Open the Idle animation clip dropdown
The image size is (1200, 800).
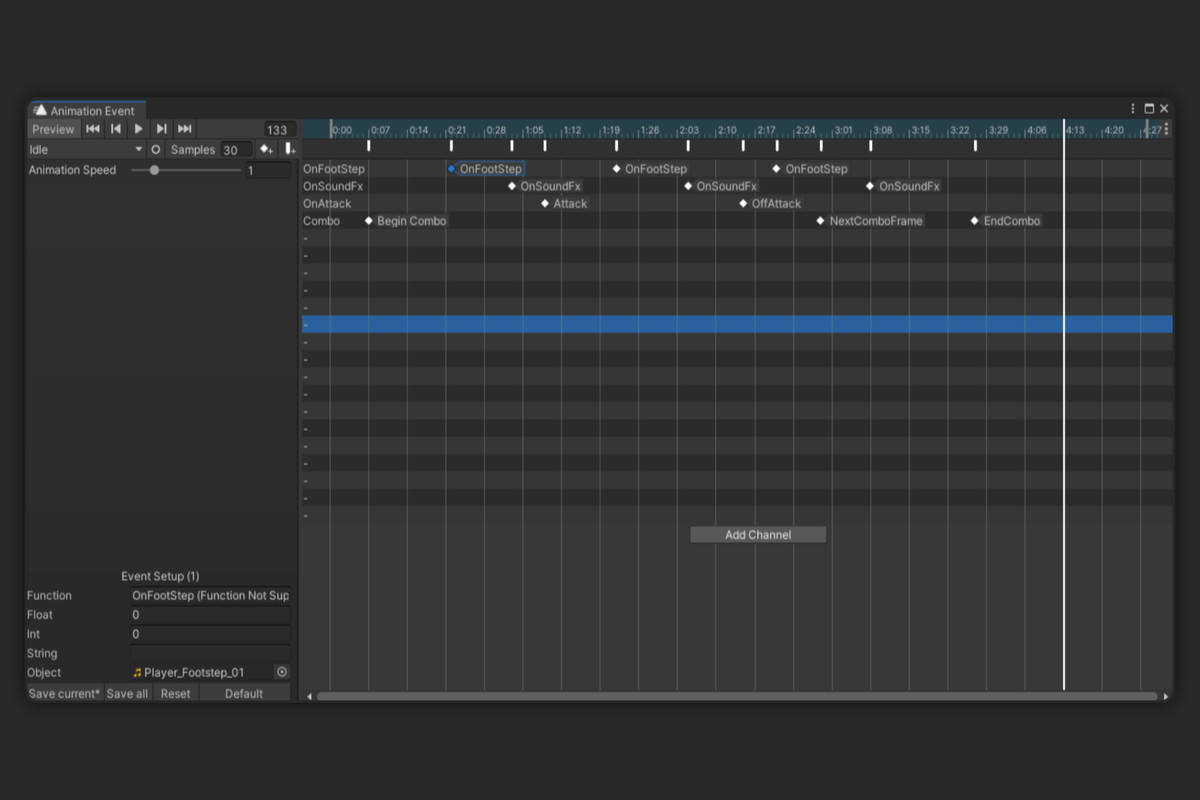tap(86, 150)
